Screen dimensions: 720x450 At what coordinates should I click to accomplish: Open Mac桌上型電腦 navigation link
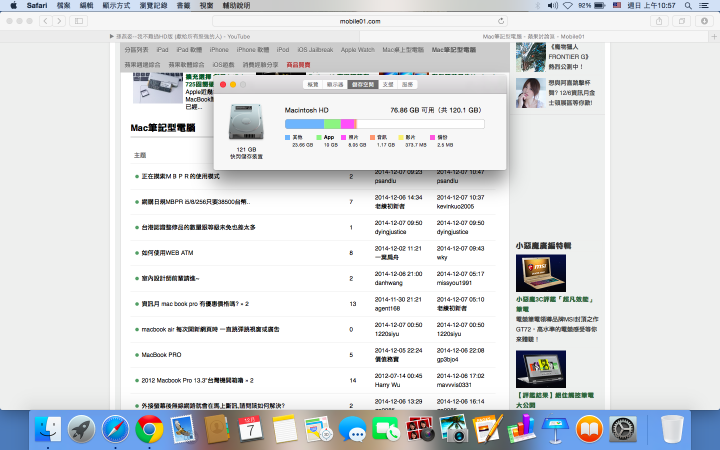(403, 50)
